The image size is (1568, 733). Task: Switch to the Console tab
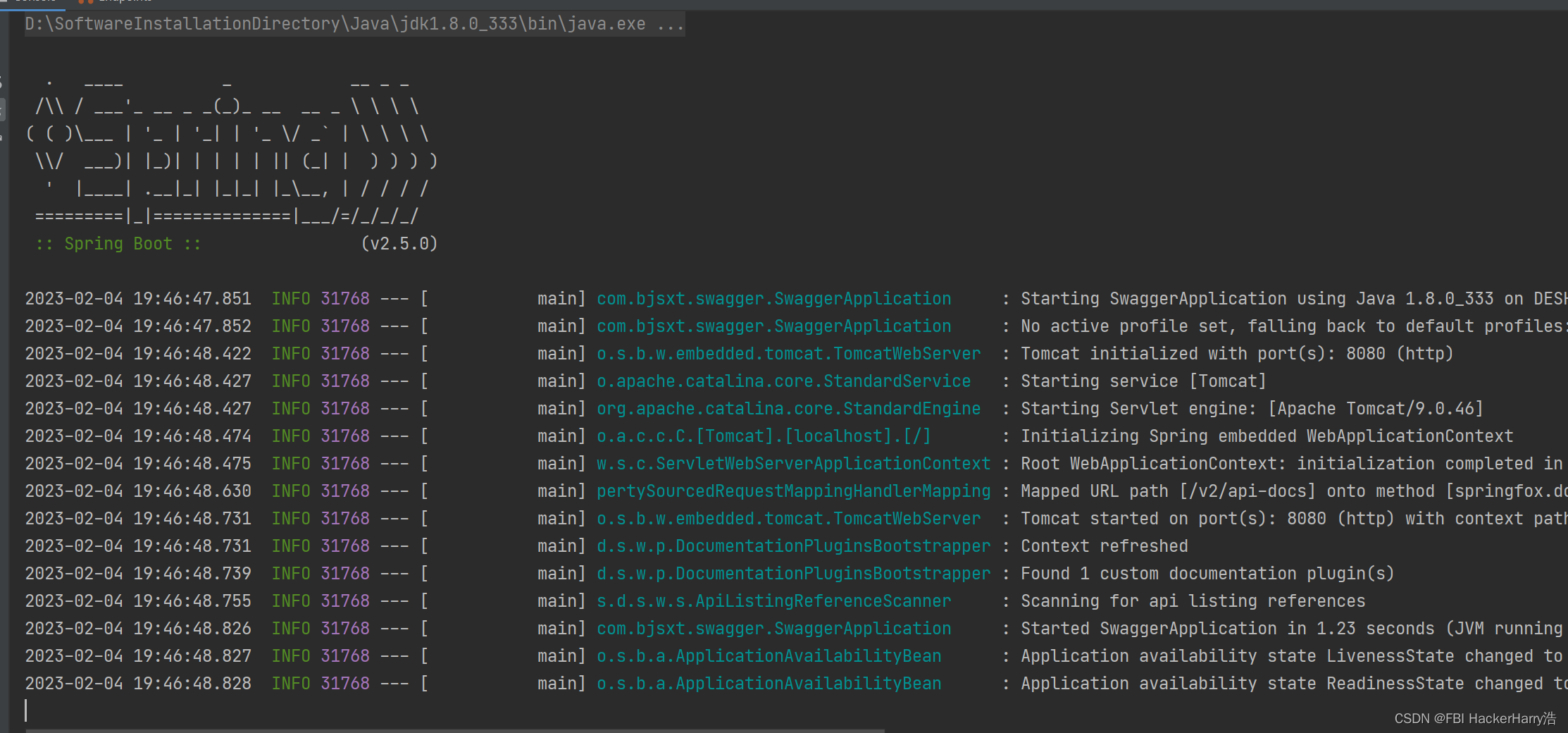click(32, 1)
